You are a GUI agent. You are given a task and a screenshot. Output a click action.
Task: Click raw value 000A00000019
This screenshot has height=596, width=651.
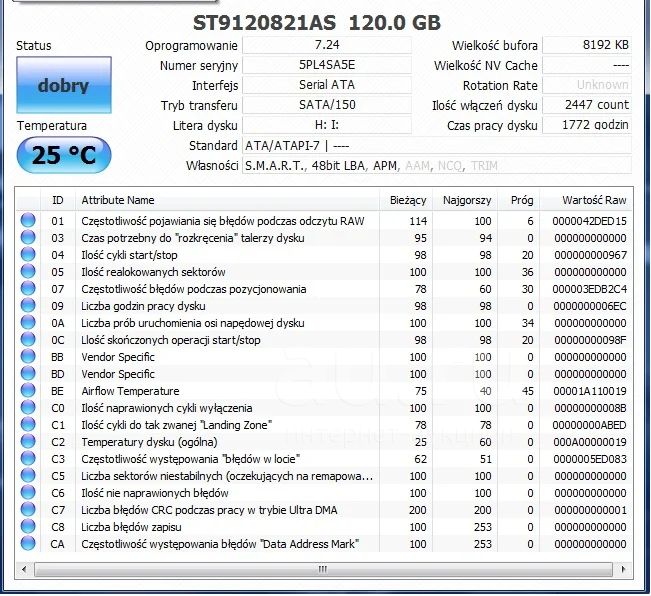[x=590, y=442]
